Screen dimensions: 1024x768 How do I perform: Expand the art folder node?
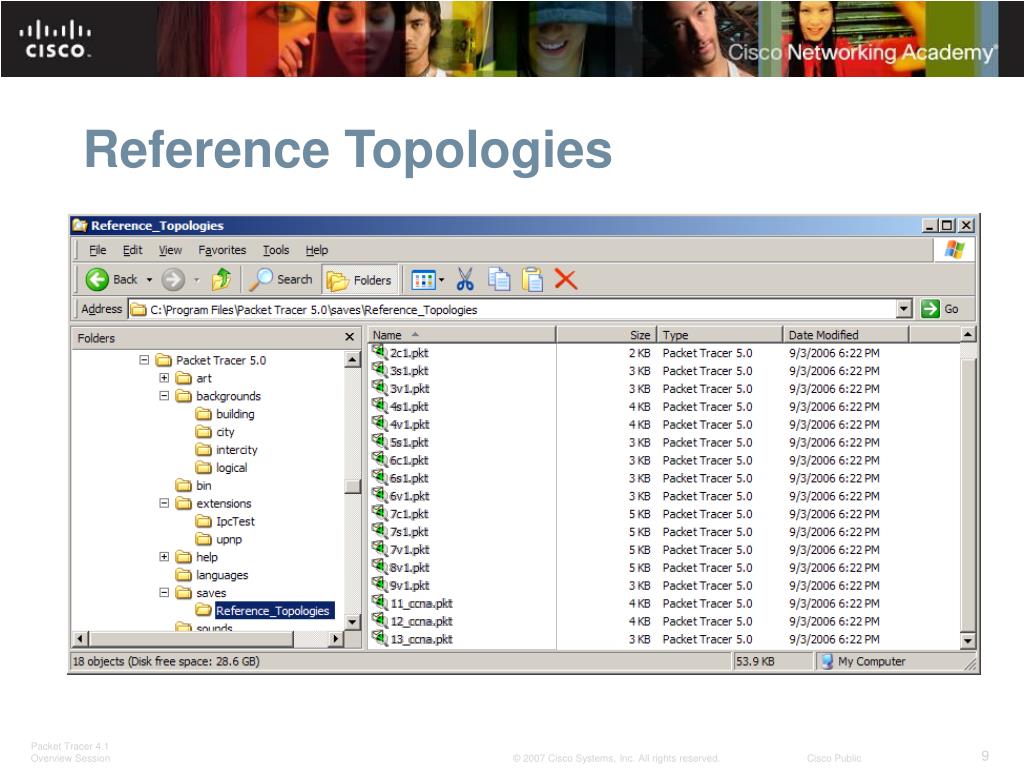(x=164, y=378)
